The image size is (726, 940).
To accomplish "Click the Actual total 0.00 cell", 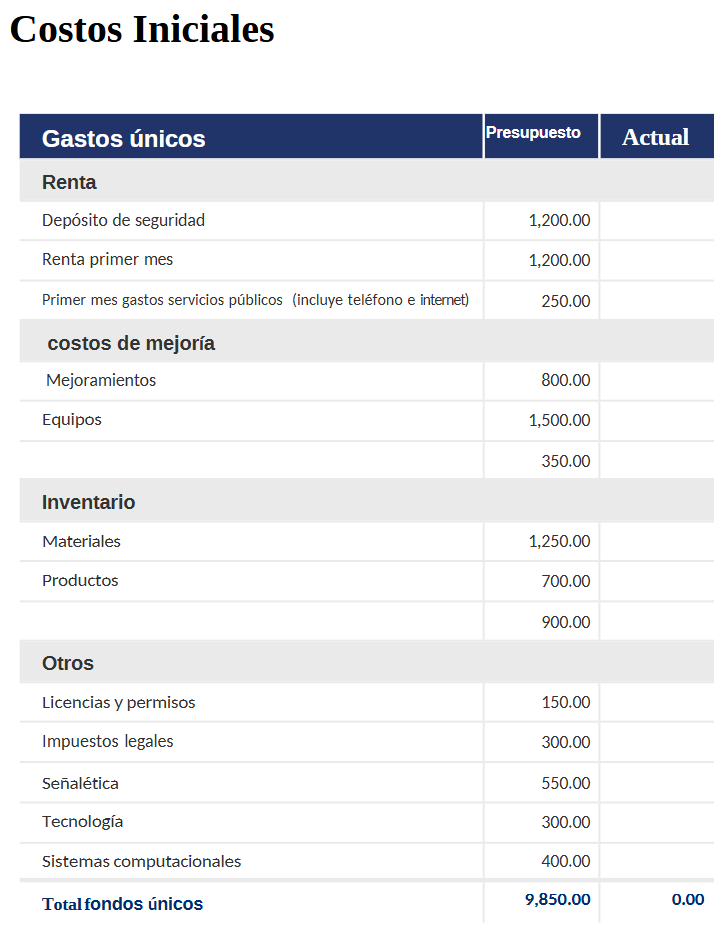I will [656, 900].
